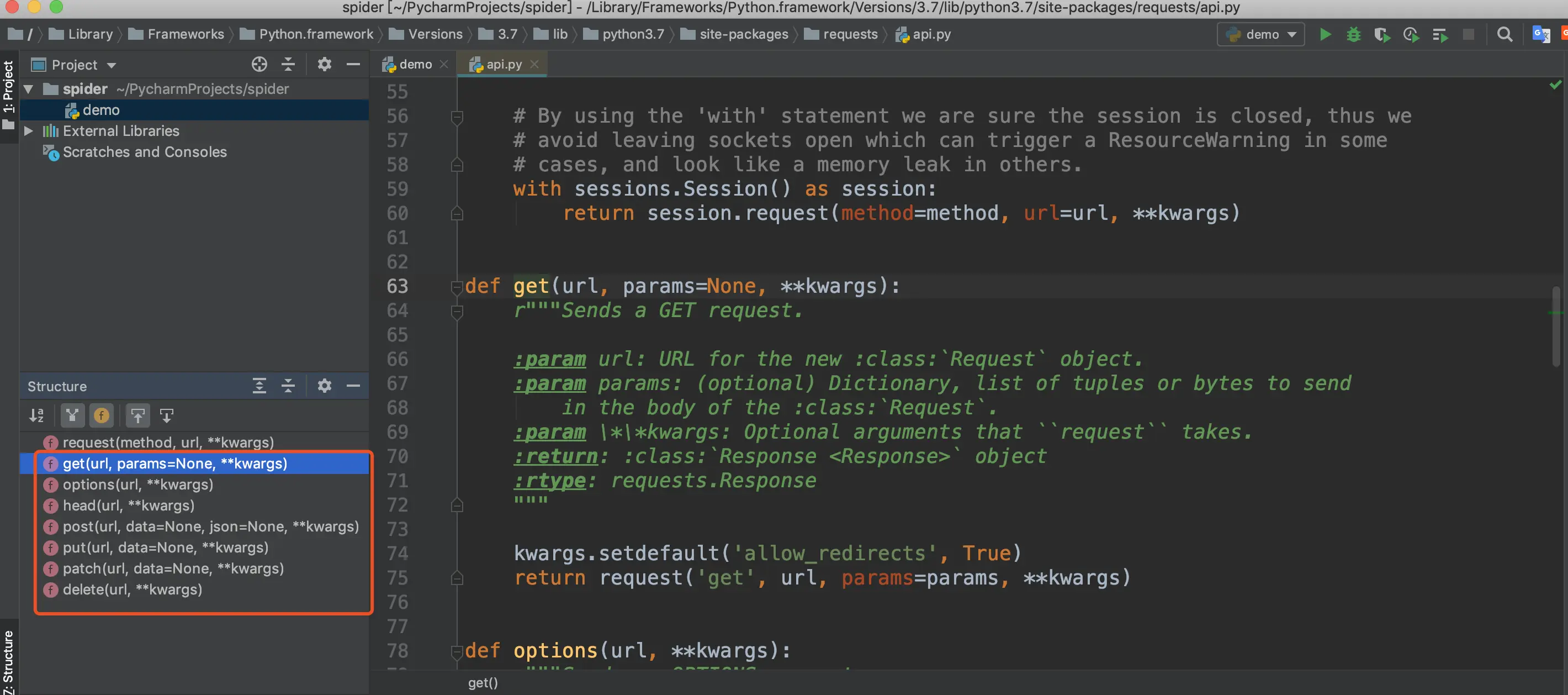The image size is (1568, 695).
Task: Toggle Autoscroll to Source in Structure
Action: pos(137,415)
